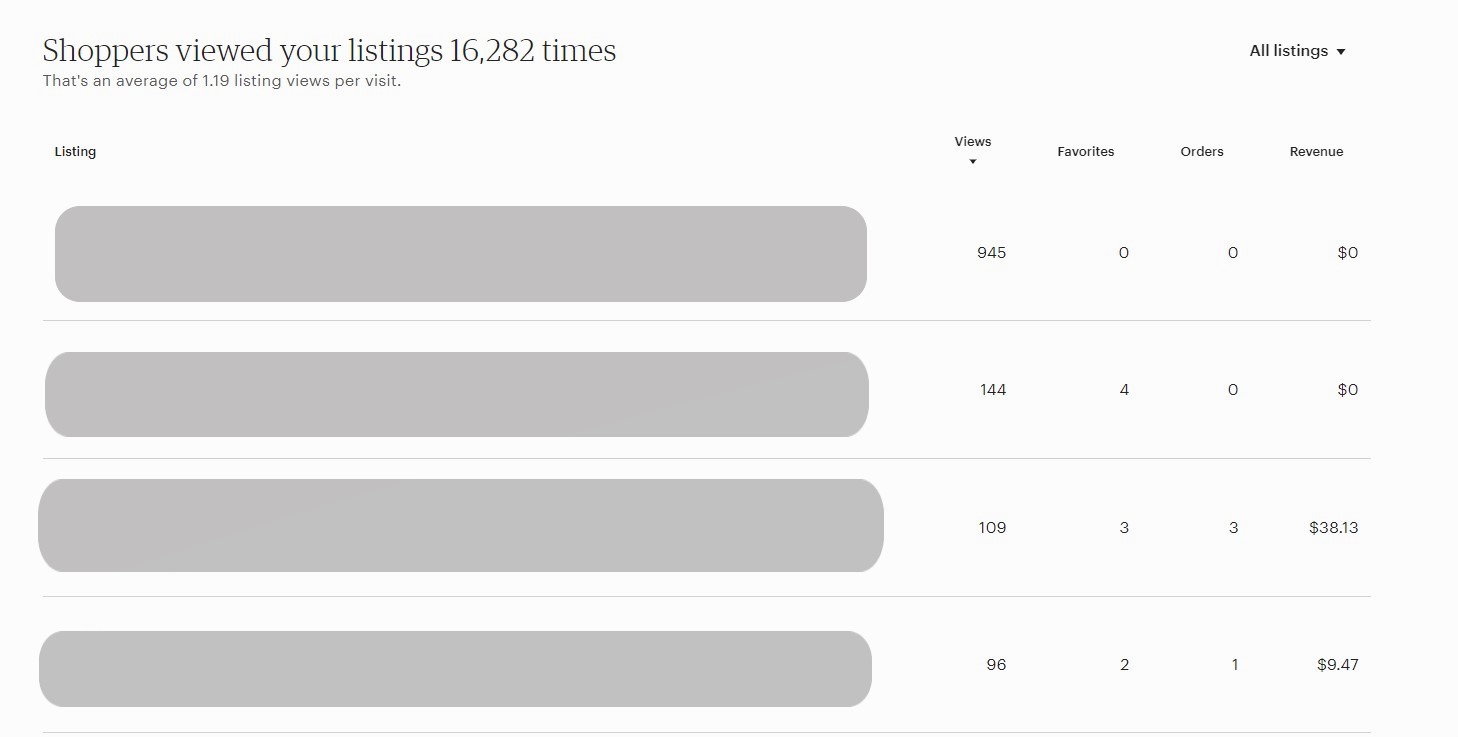This screenshot has width=1458, height=737.
Task: Click the Views sort arrow
Action: tap(972, 161)
